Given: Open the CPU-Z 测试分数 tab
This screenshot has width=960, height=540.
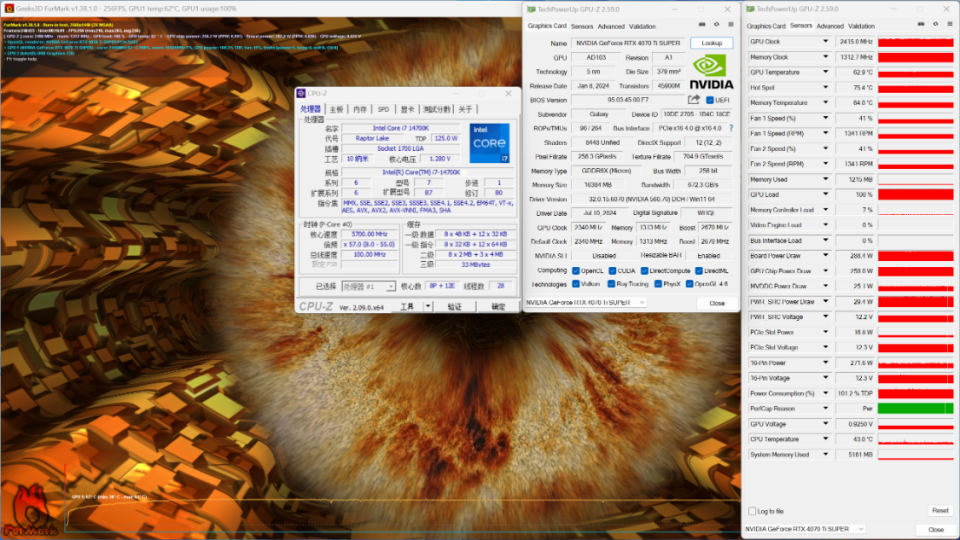Looking at the screenshot, I should tap(437, 109).
